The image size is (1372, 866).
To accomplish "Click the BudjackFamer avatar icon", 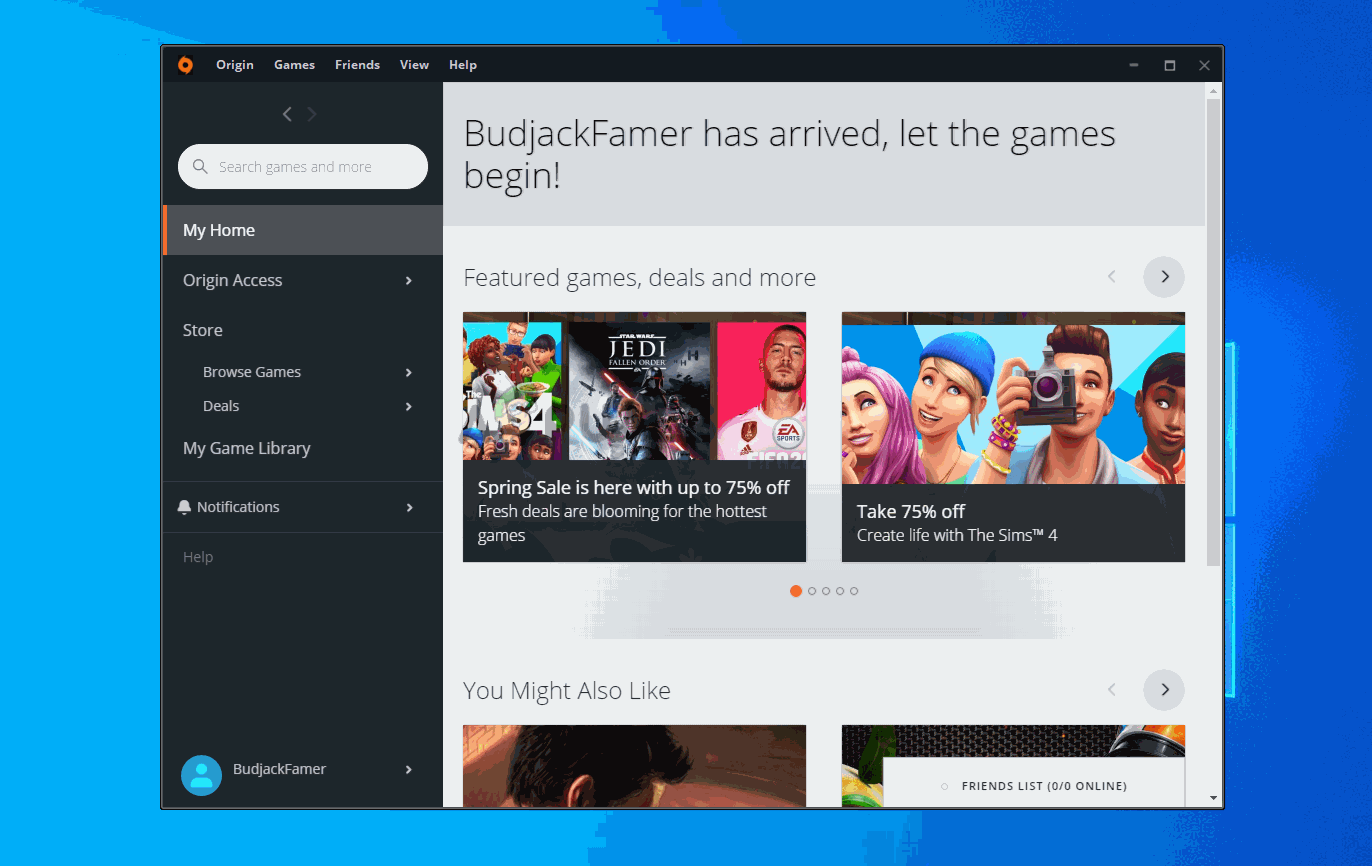I will click(x=201, y=775).
